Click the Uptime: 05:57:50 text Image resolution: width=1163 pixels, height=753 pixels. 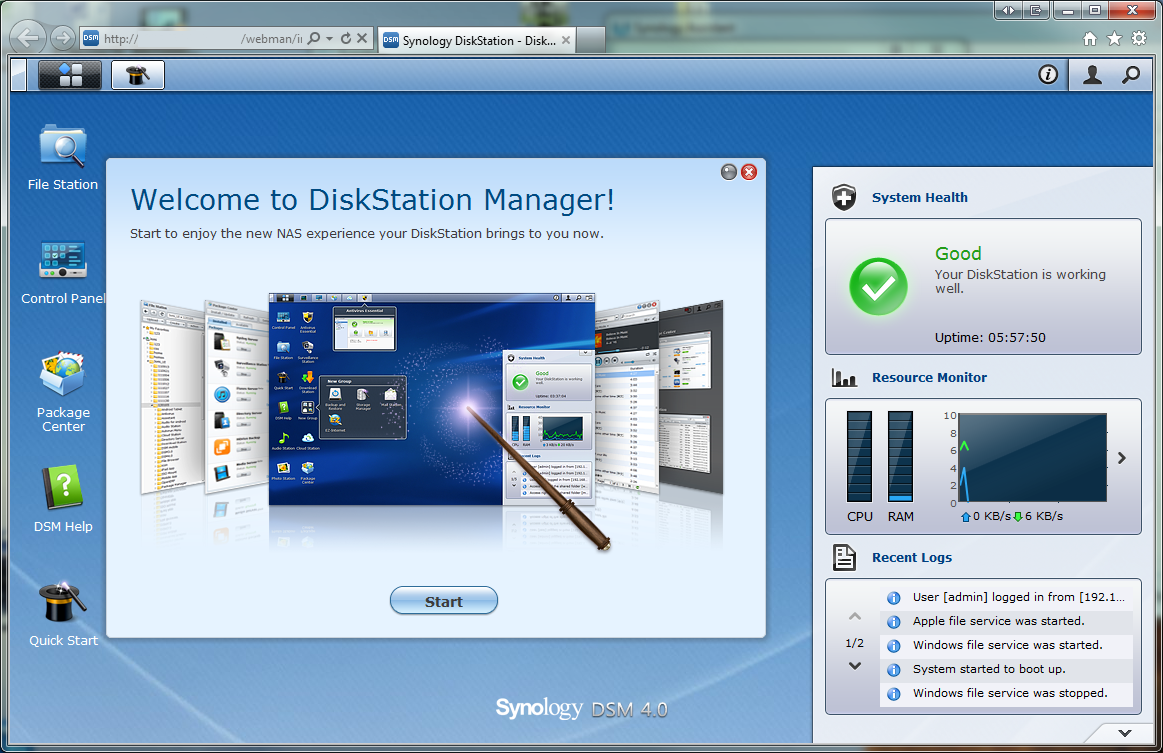pos(990,338)
